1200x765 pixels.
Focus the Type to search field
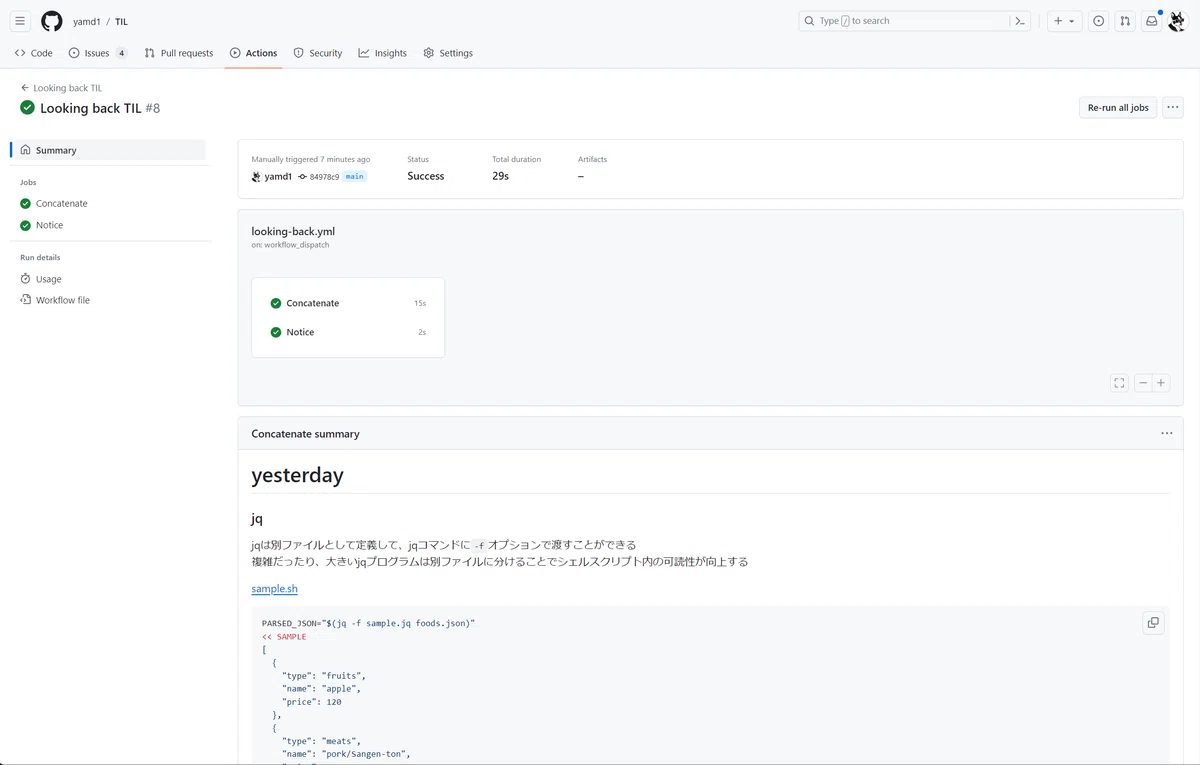[904, 21]
